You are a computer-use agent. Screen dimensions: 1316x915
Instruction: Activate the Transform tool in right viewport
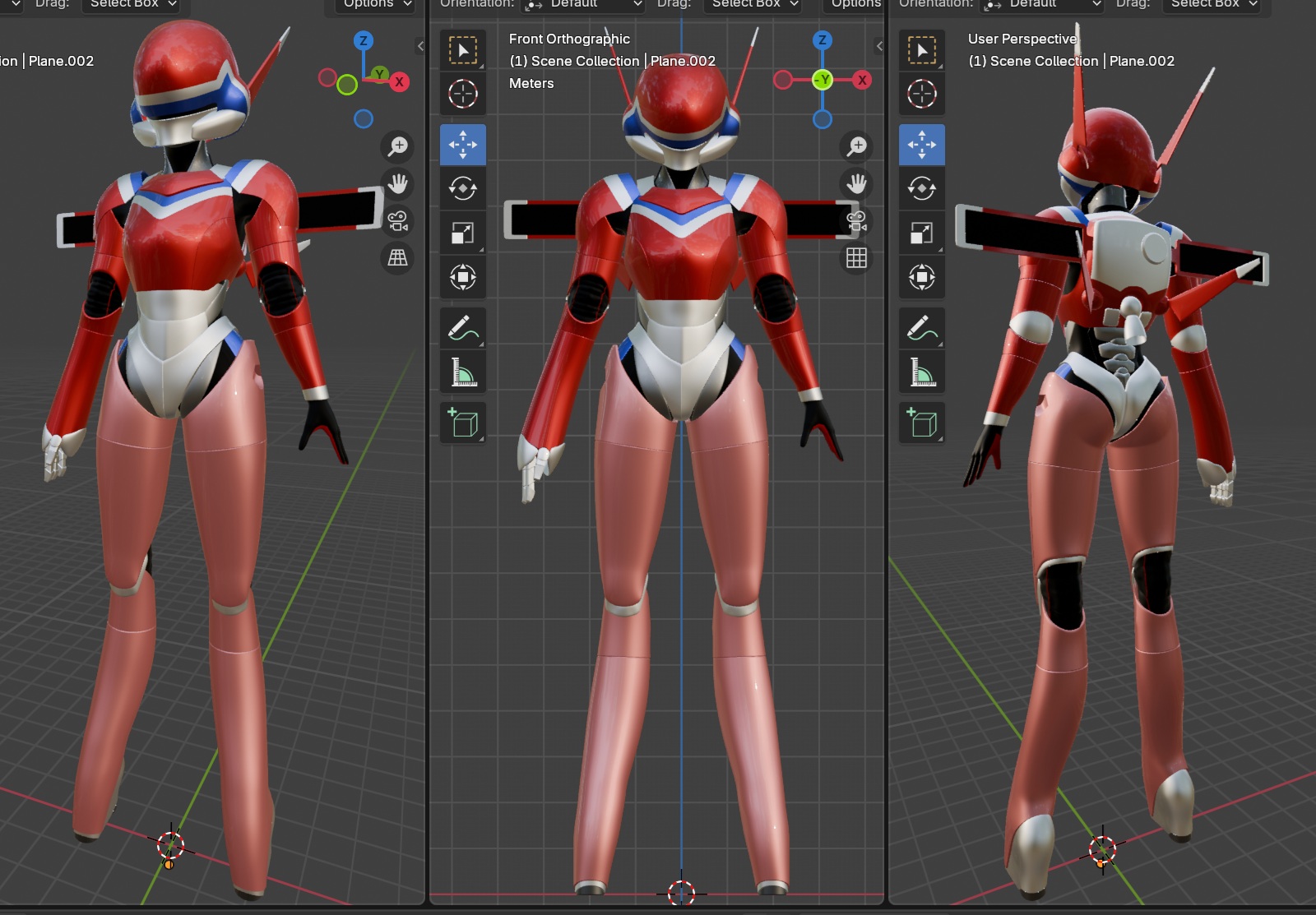(x=922, y=277)
